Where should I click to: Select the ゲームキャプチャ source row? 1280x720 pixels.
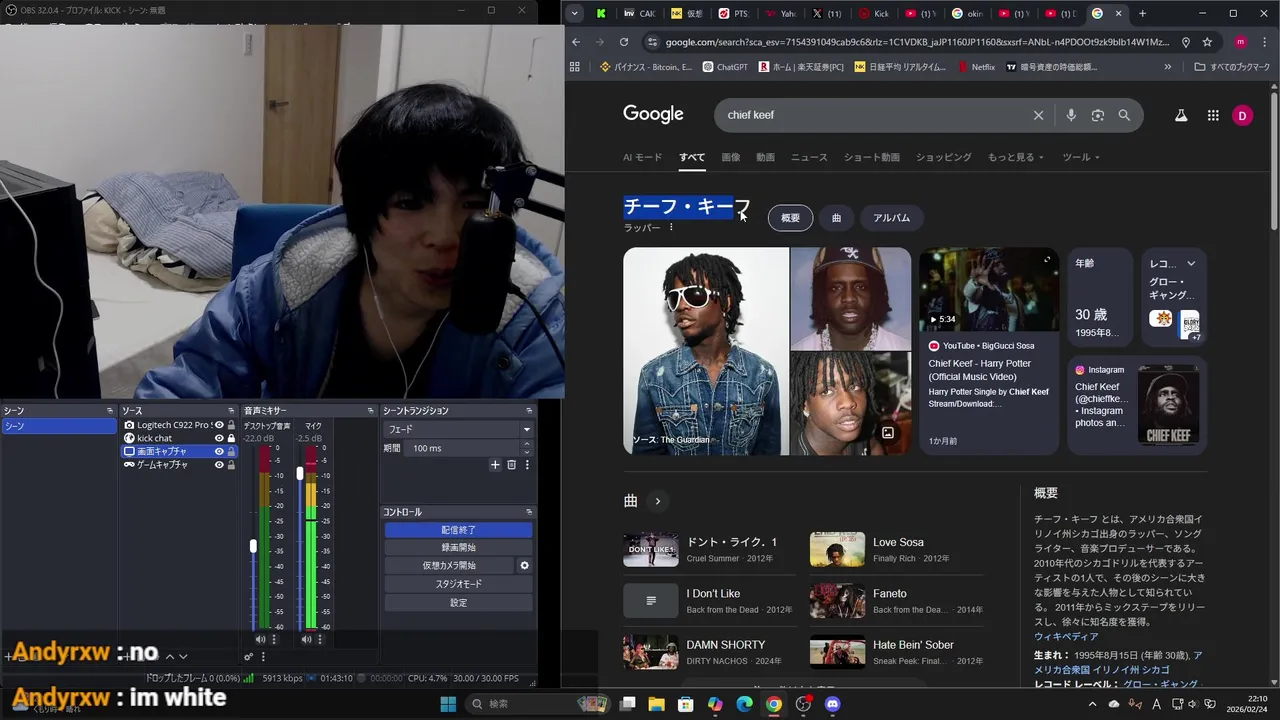point(177,464)
